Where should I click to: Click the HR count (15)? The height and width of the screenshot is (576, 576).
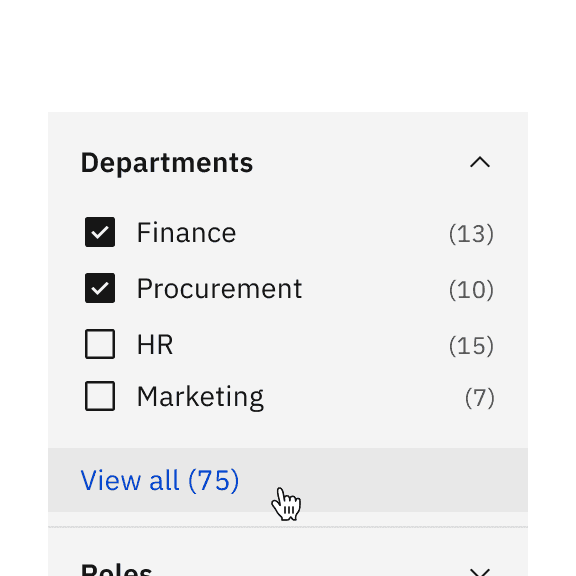(471, 345)
